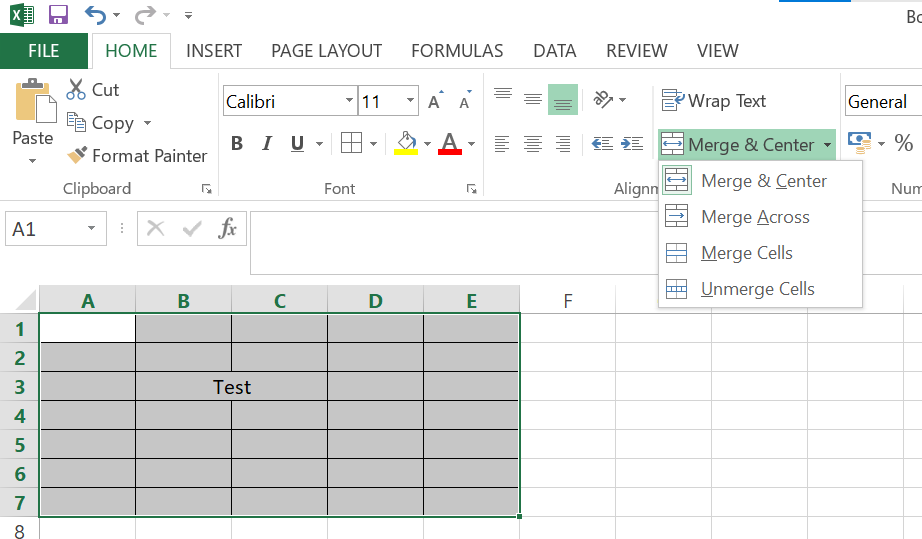Toggle Align Right

point(563,143)
